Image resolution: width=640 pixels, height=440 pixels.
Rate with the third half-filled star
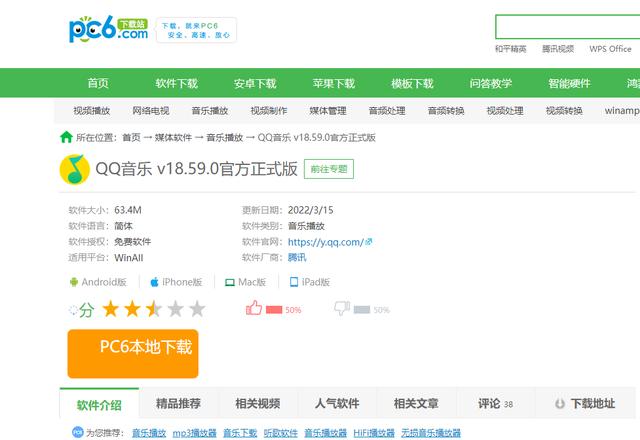154,309
